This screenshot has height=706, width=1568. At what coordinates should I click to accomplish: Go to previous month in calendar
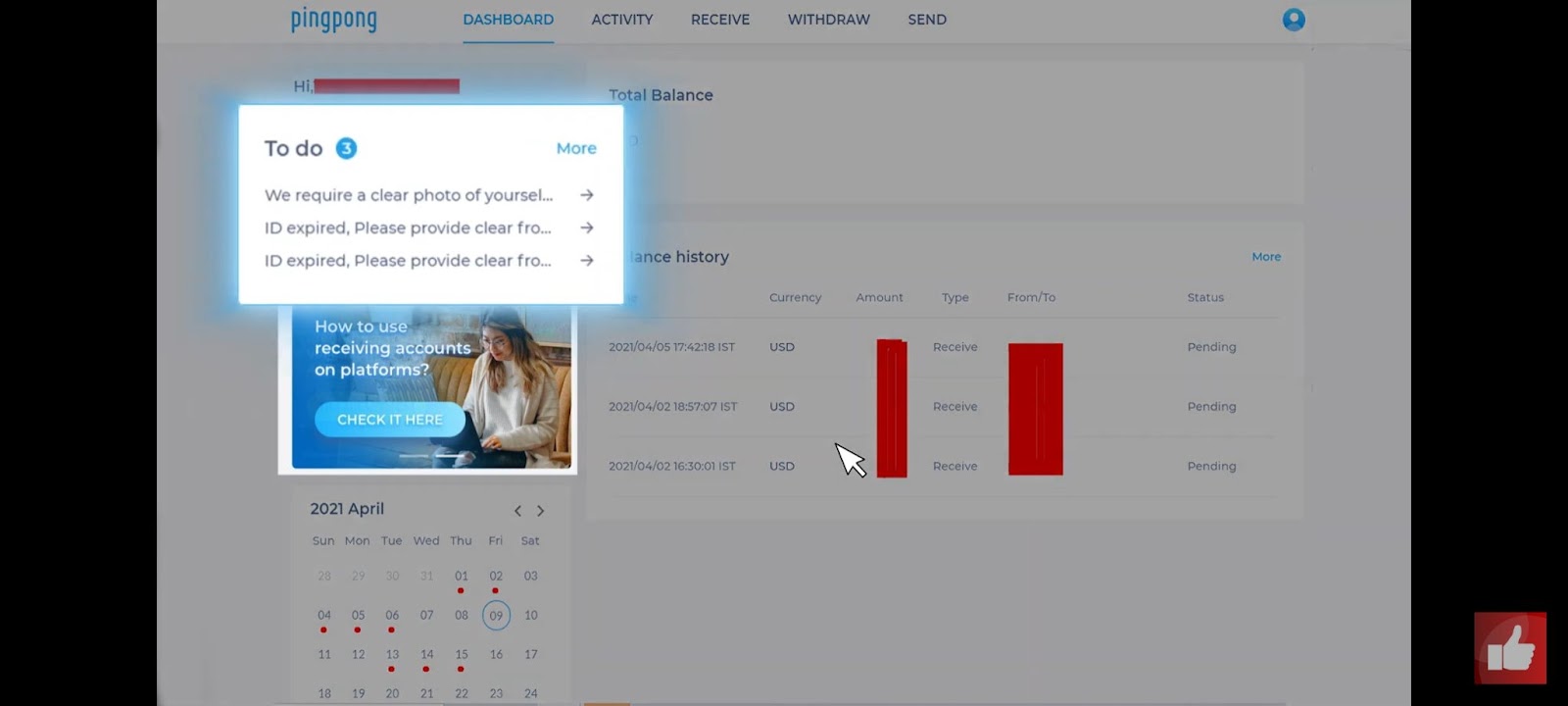(x=517, y=510)
